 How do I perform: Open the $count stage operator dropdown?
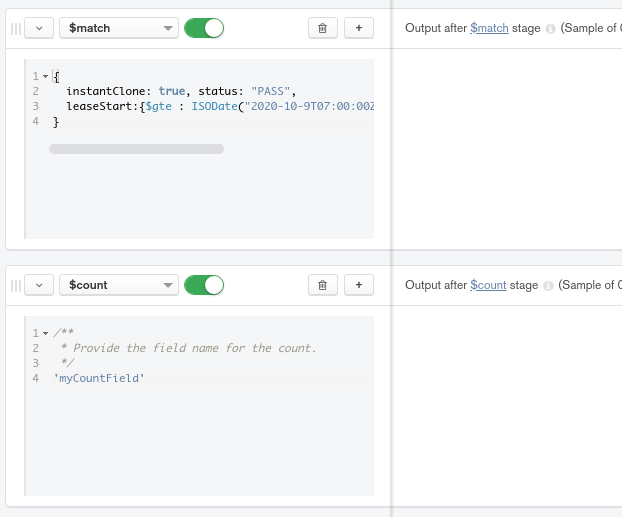pyautogui.click(x=118, y=285)
